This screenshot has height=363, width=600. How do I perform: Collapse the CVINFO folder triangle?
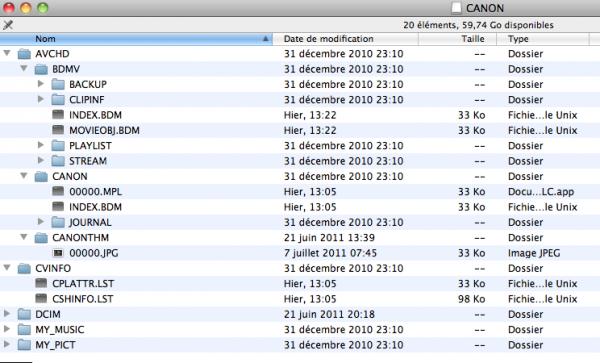coord(7,267)
